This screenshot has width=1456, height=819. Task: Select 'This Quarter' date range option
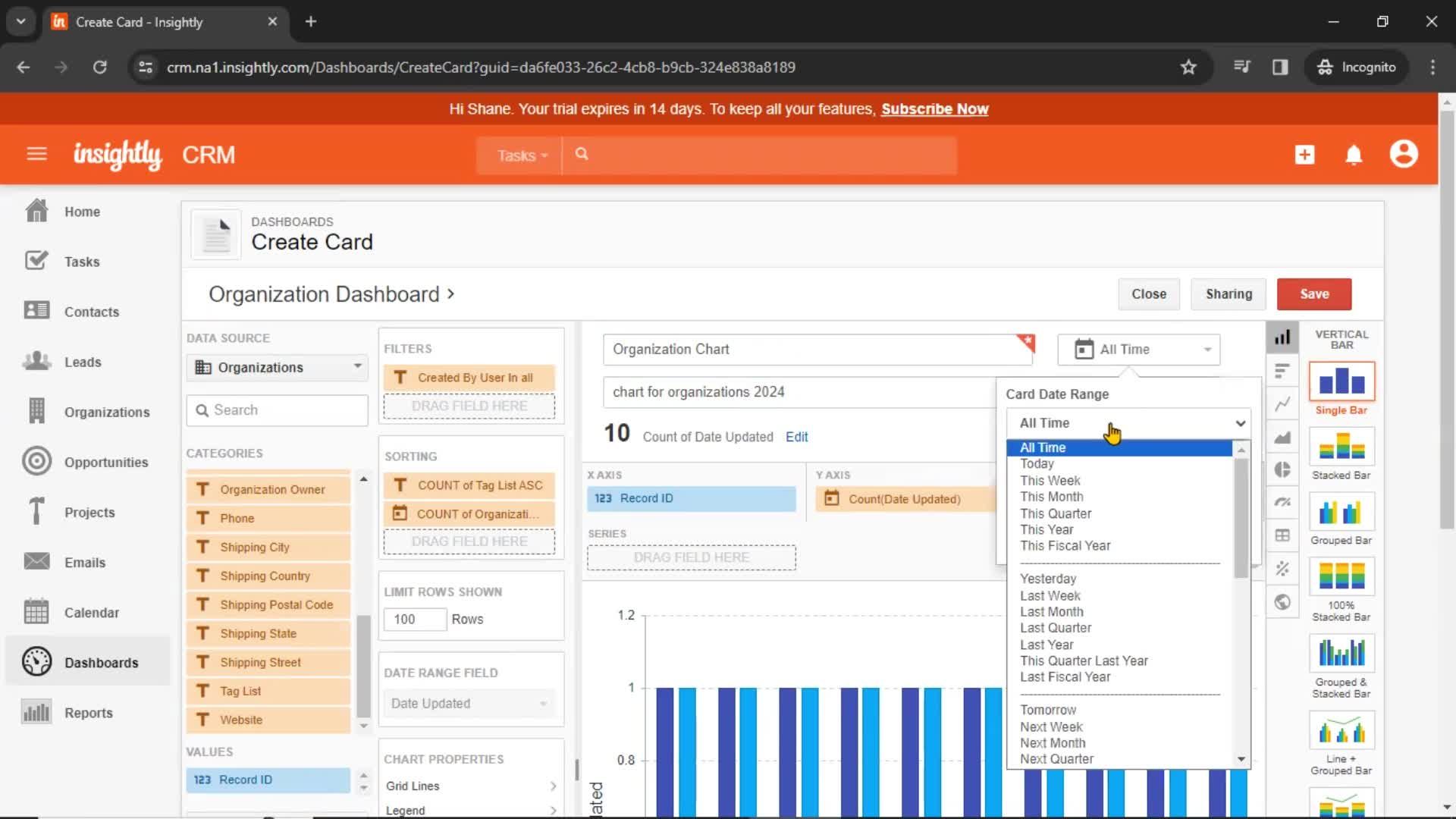coord(1056,513)
